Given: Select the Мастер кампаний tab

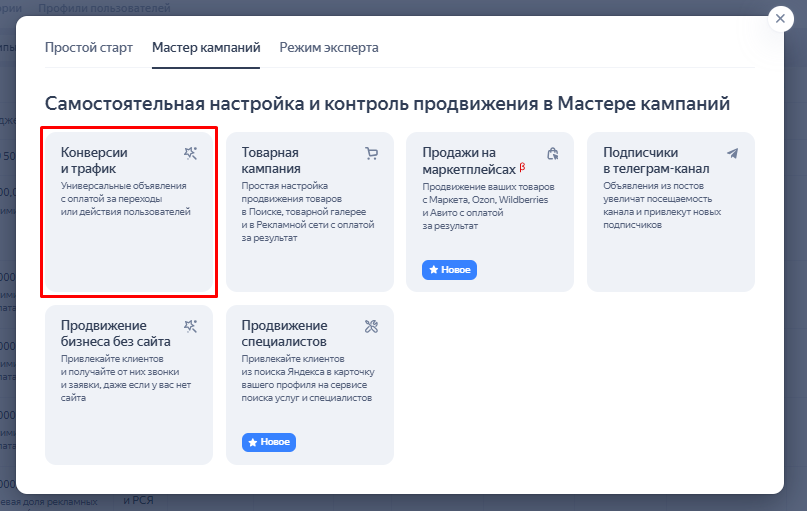Looking at the screenshot, I should [206, 47].
